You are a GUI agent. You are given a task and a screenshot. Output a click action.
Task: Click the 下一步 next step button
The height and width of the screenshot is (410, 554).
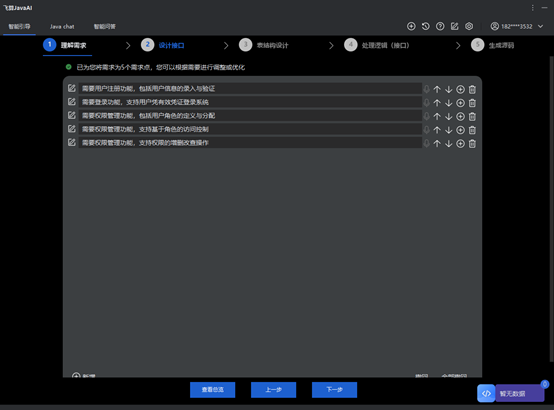[334, 390]
